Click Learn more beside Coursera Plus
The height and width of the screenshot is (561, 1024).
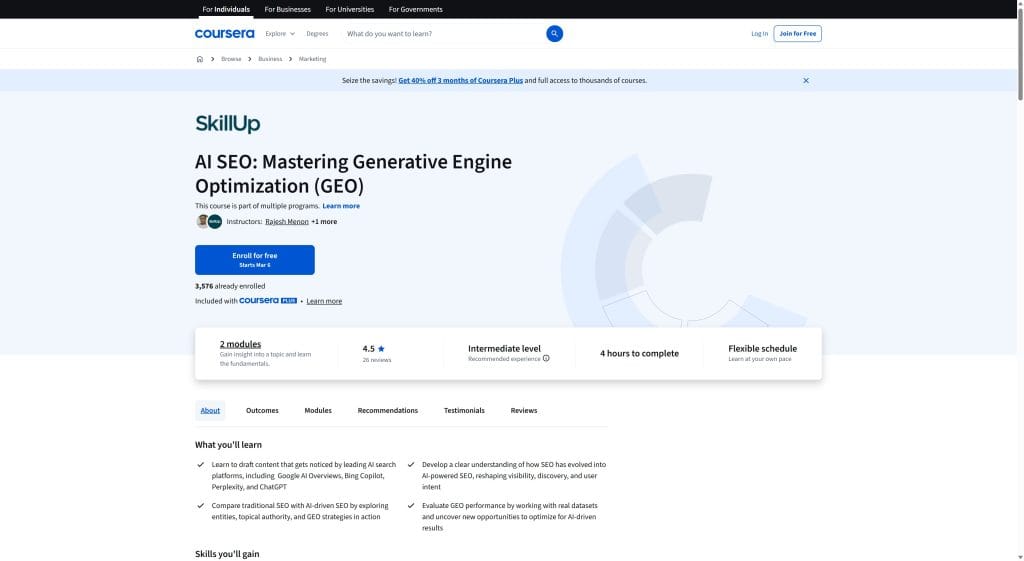[x=324, y=301]
